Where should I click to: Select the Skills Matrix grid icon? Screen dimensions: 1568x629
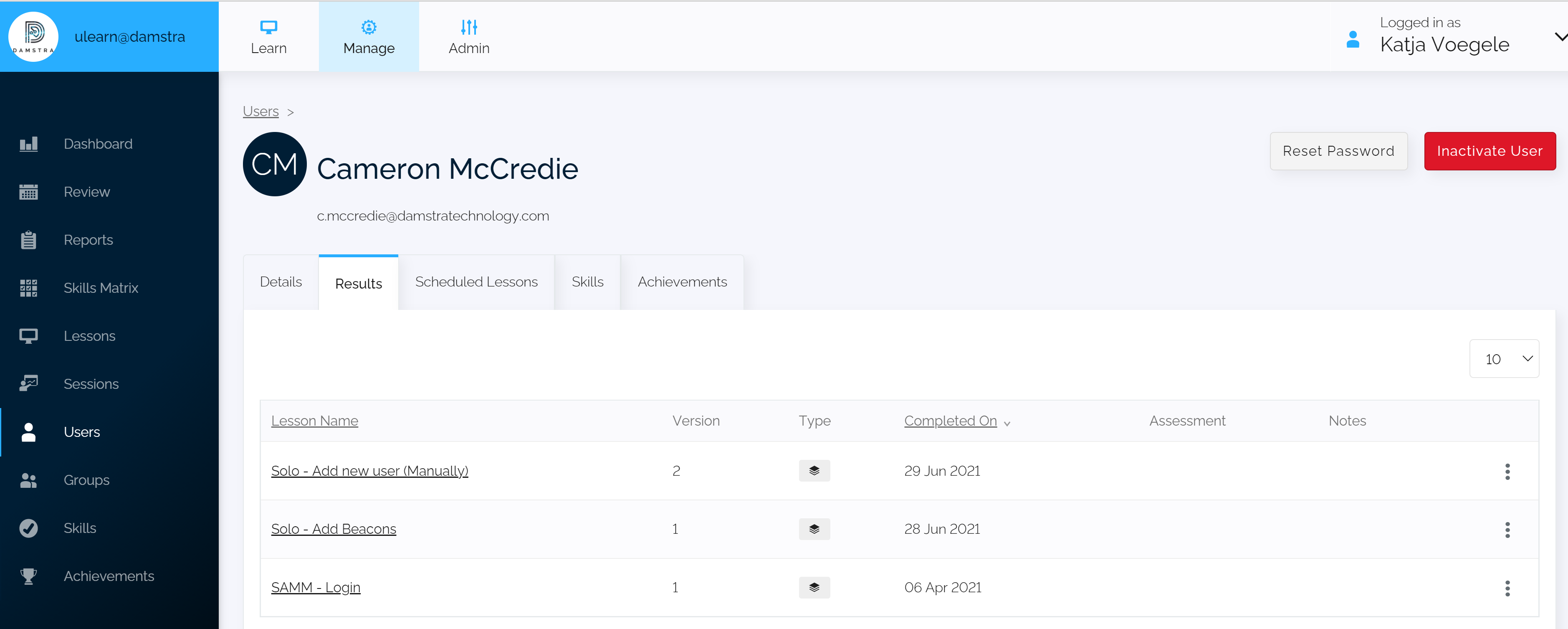[x=28, y=288]
